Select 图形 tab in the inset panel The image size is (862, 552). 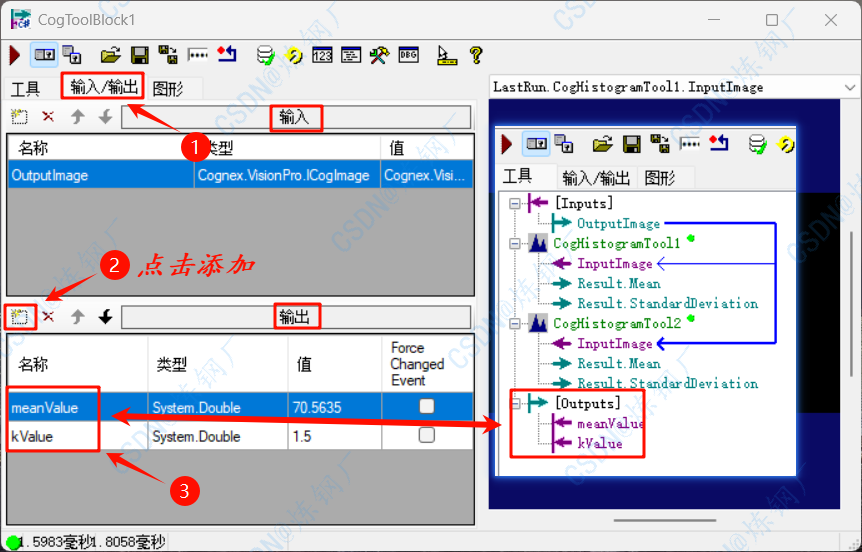click(x=660, y=178)
